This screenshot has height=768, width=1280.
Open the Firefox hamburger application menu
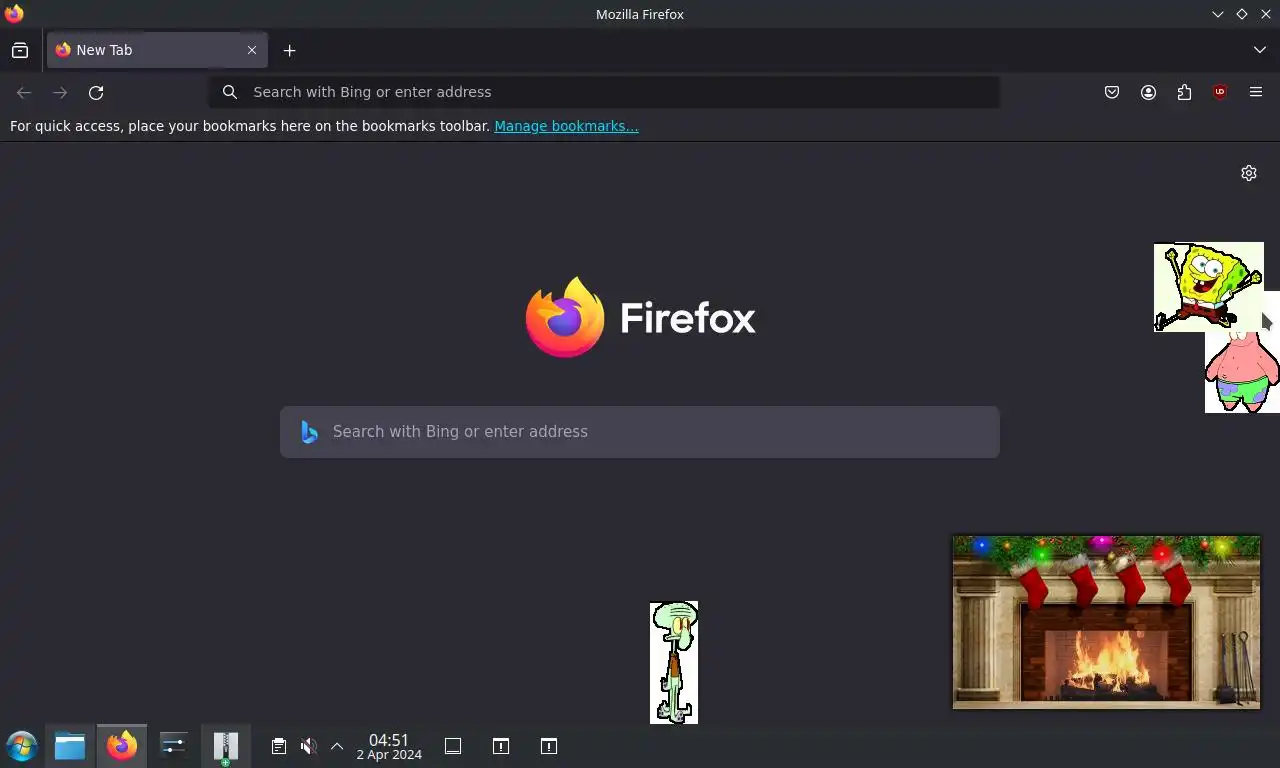tap(1256, 92)
